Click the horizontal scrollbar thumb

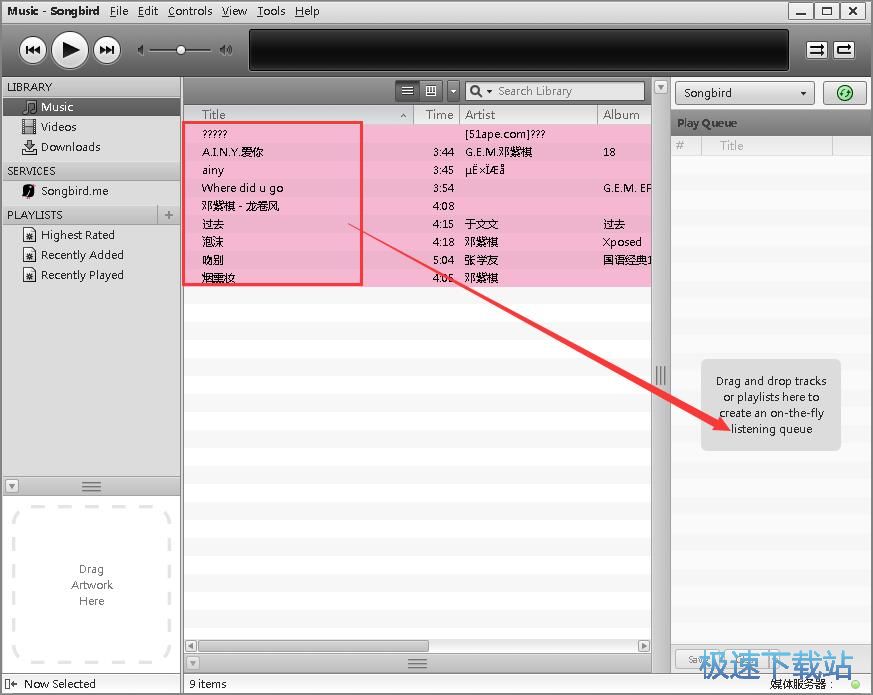tap(313, 646)
